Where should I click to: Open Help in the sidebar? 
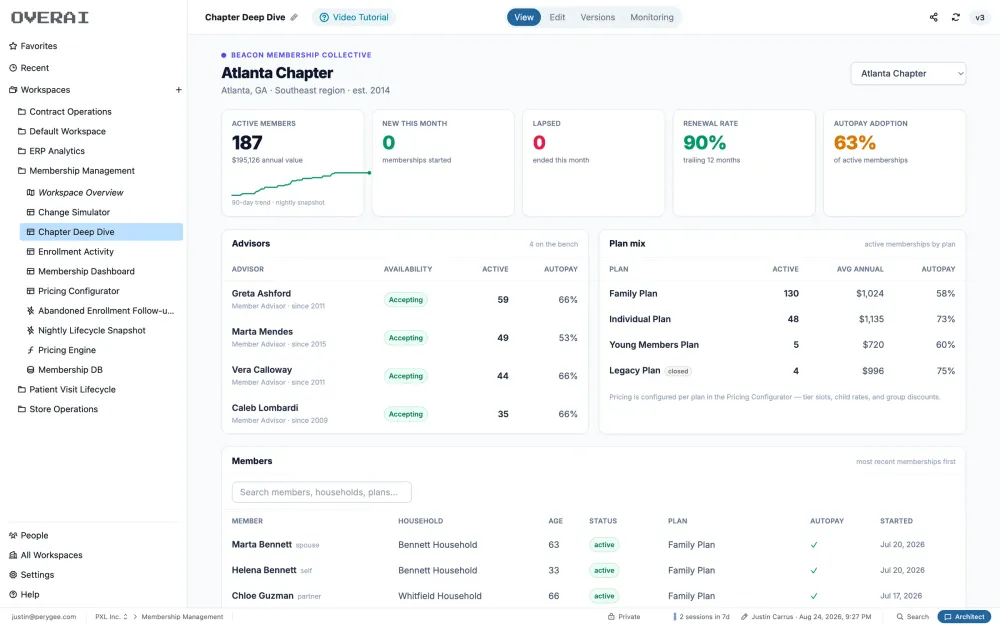tap(24, 594)
